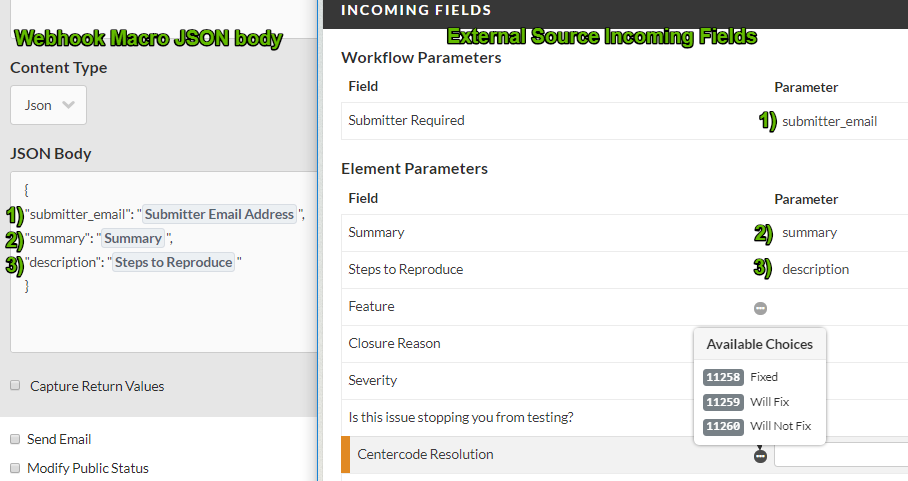908x481 pixels.
Task: Select the Fixed choice ID badge 11258
Action: click(x=723, y=377)
